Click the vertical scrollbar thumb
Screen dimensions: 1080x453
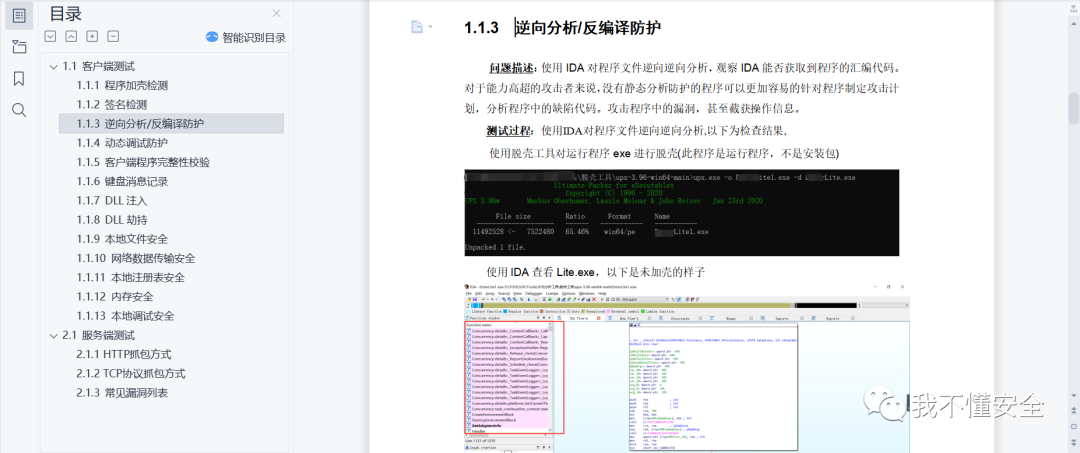pos(1073,108)
